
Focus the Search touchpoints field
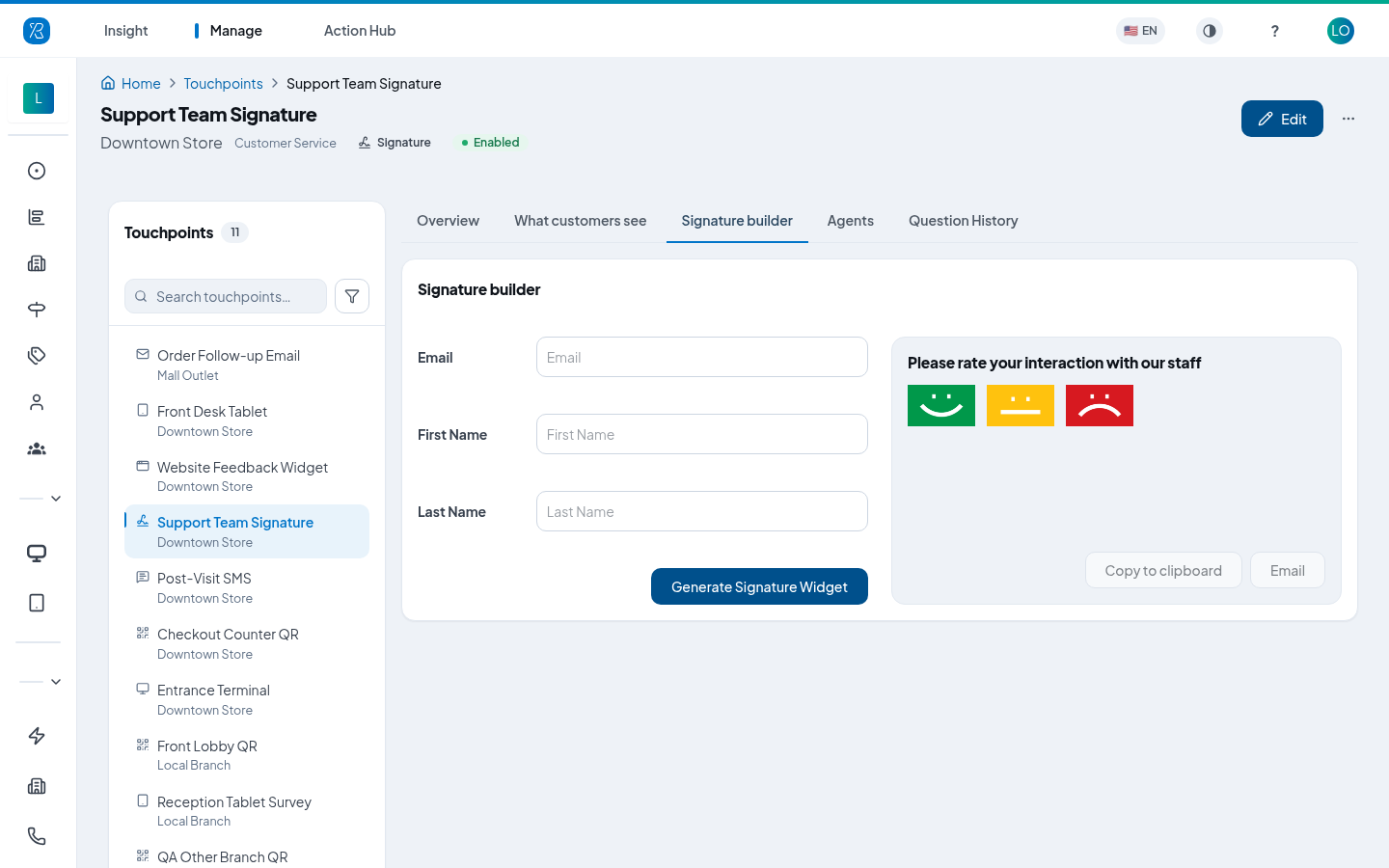[226, 296]
